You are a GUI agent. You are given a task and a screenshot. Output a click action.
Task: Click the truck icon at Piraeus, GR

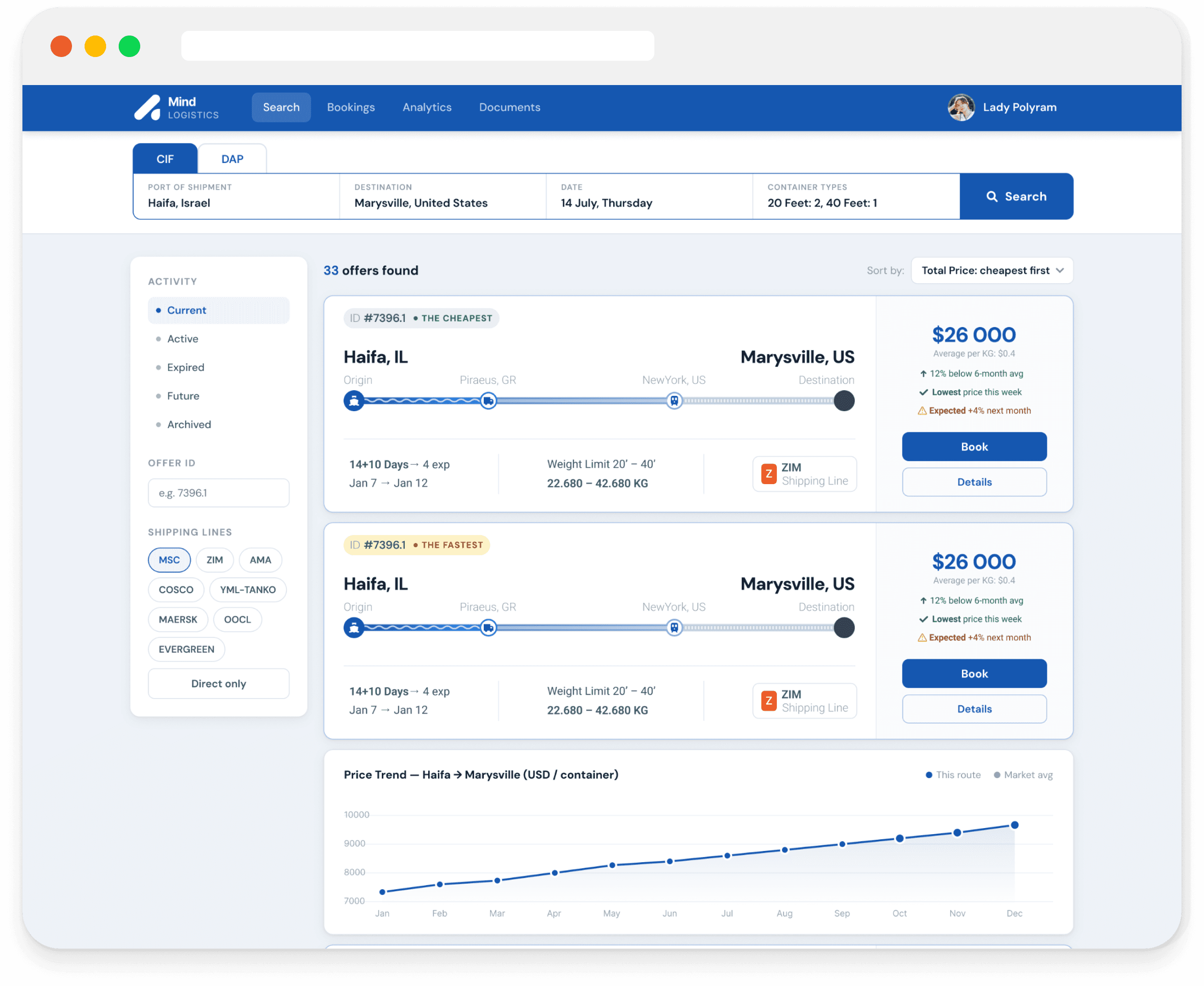(488, 401)
